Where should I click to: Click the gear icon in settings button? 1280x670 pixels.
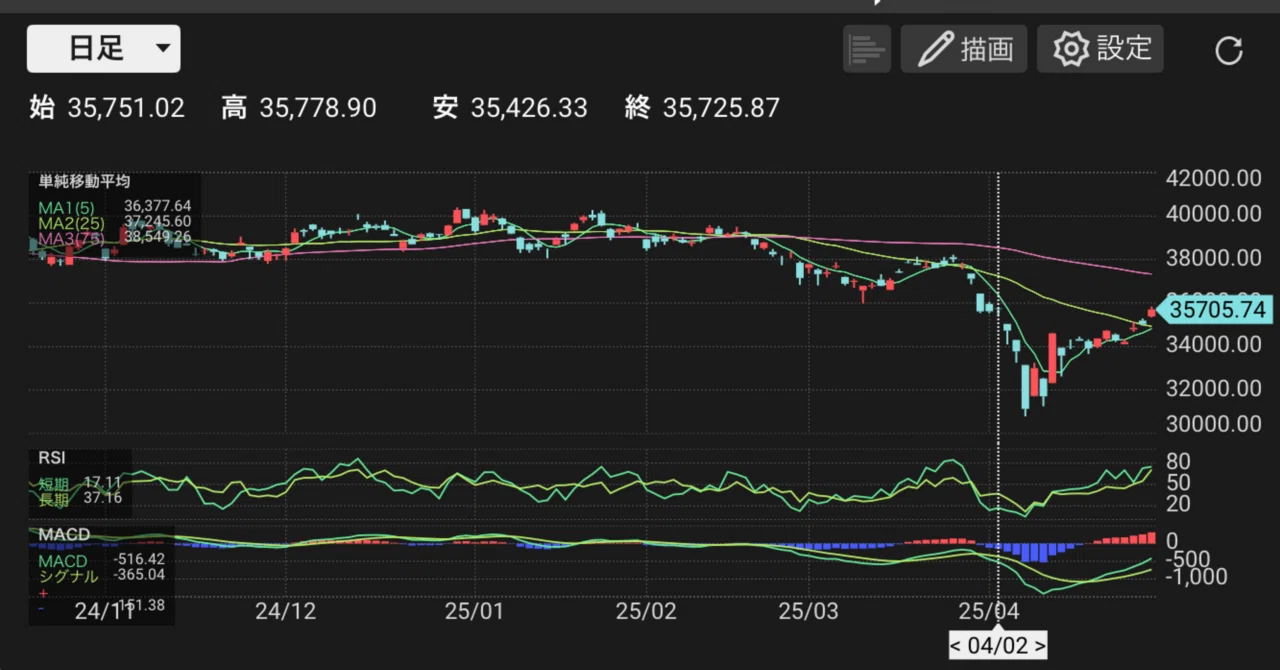coord(1071,49)
